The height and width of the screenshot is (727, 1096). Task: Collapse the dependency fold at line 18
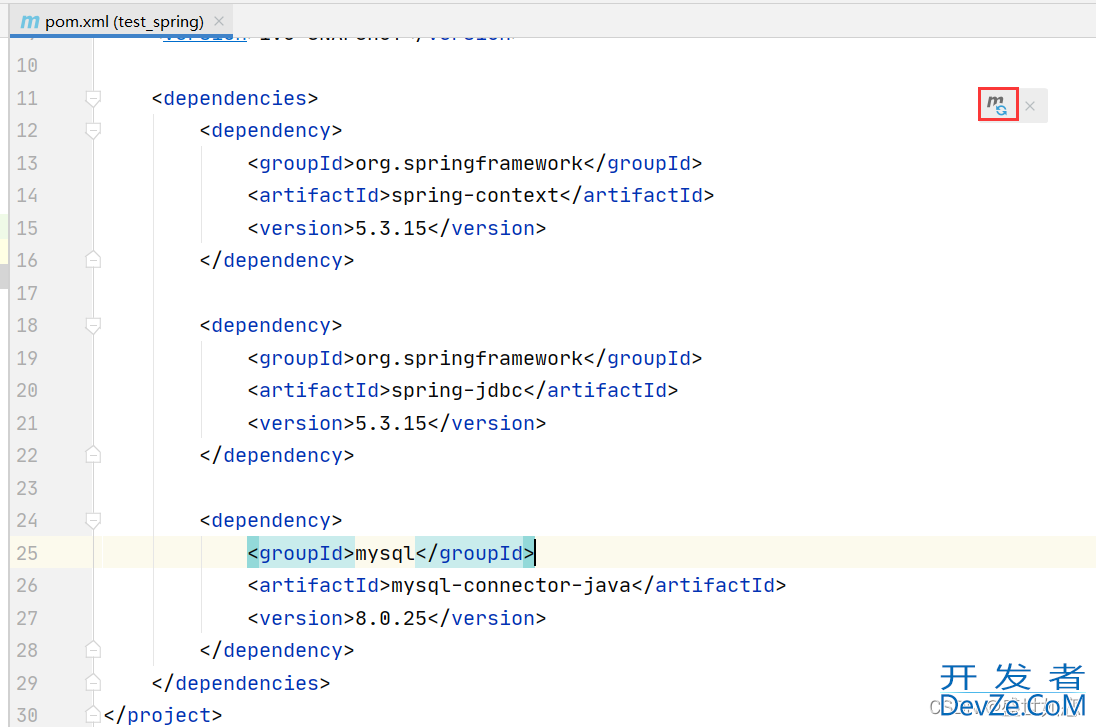[93, 325]
